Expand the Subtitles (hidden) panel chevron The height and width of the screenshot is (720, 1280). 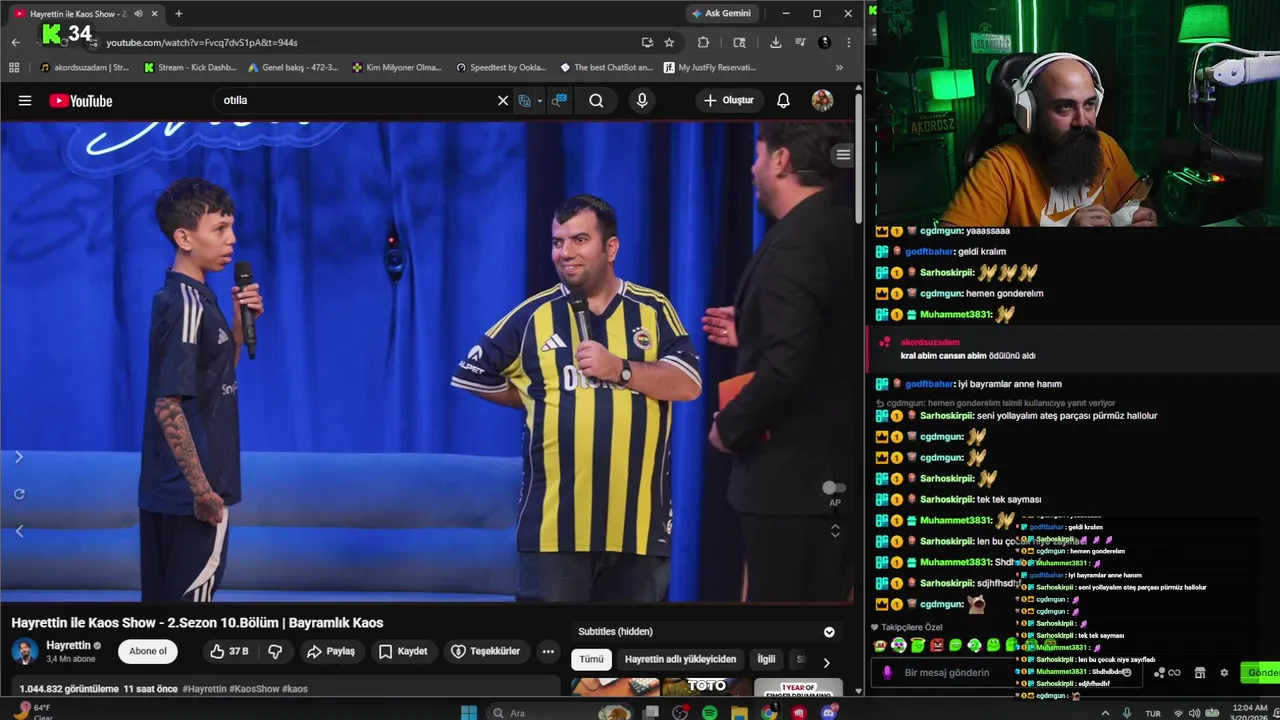click(829, 632)
